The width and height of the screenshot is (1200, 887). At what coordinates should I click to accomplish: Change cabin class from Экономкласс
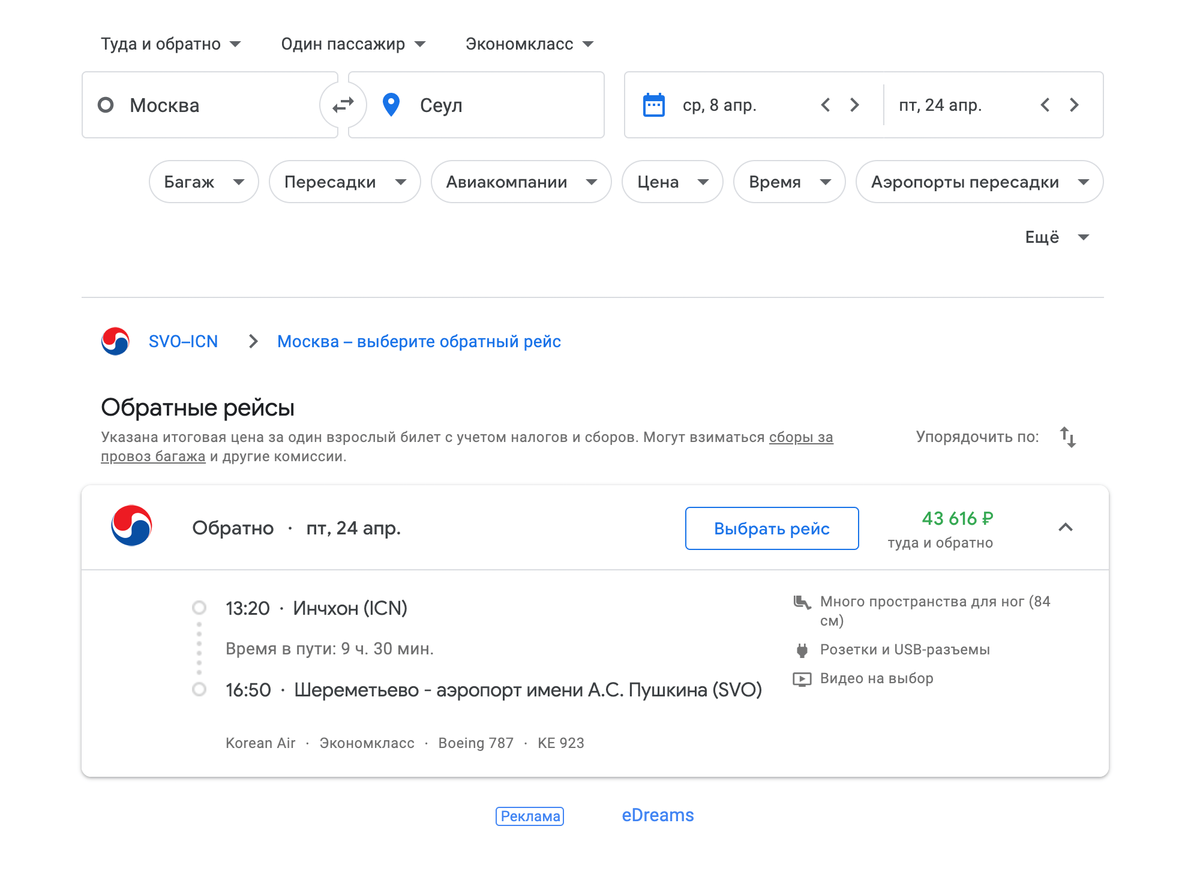coord(529,44)
